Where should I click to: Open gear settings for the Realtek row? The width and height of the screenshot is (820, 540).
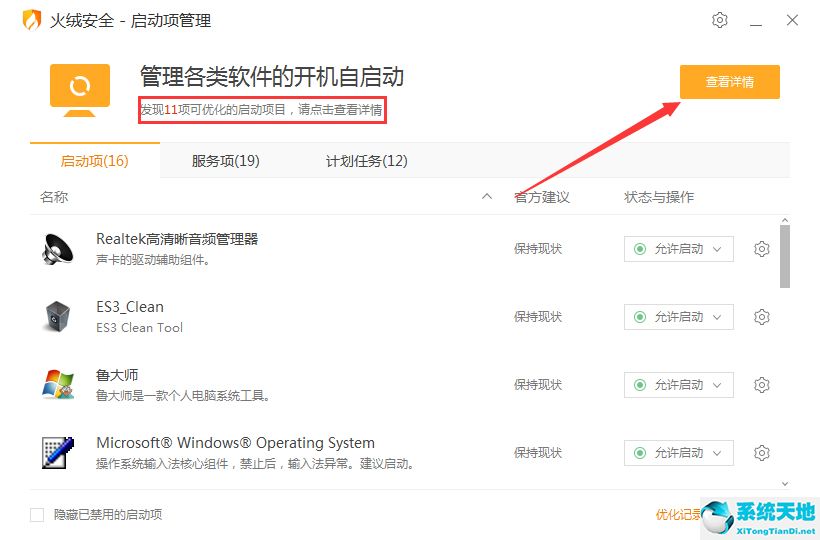tap(761, 249)
